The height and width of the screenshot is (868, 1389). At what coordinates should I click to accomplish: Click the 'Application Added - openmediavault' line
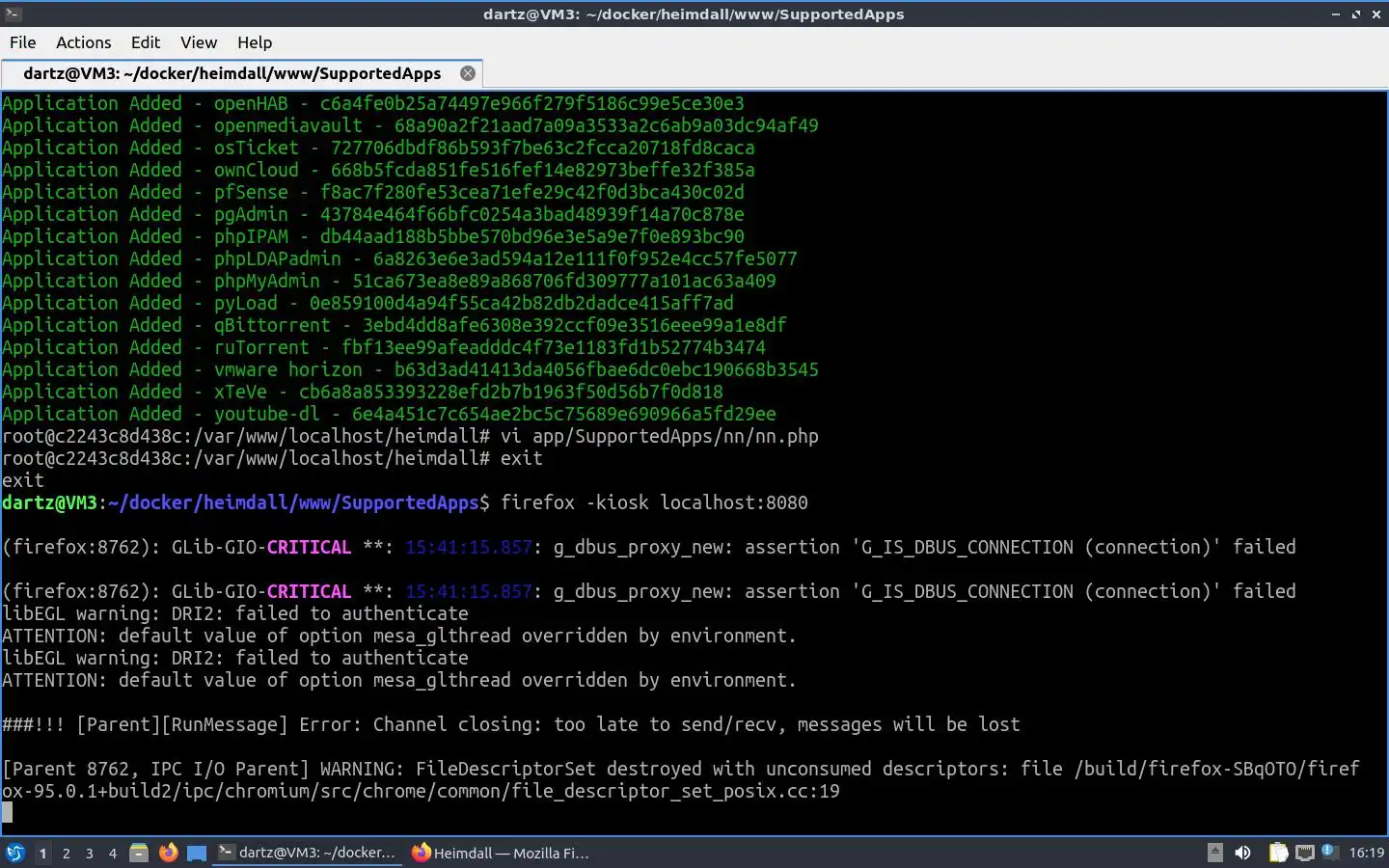coord(410,125)
